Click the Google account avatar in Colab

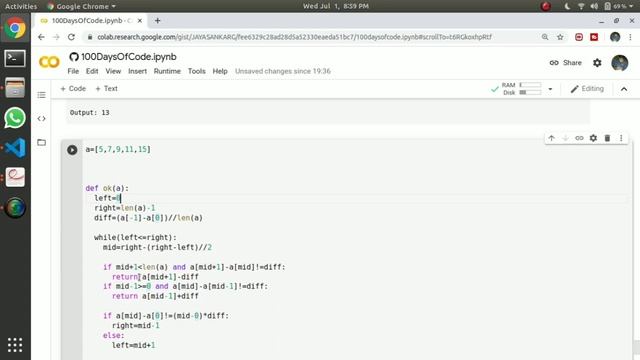[620, 63]
